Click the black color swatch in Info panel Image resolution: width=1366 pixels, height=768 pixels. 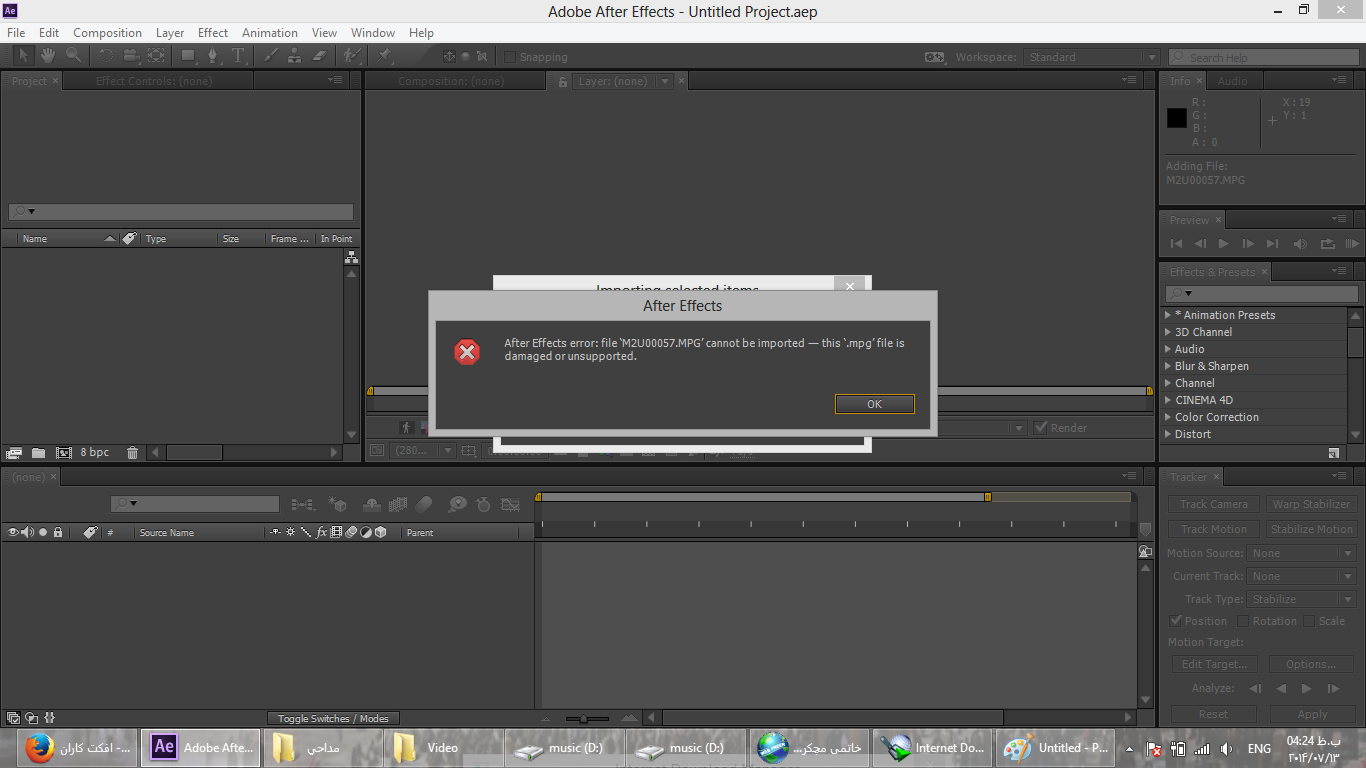click(1177, 118)
